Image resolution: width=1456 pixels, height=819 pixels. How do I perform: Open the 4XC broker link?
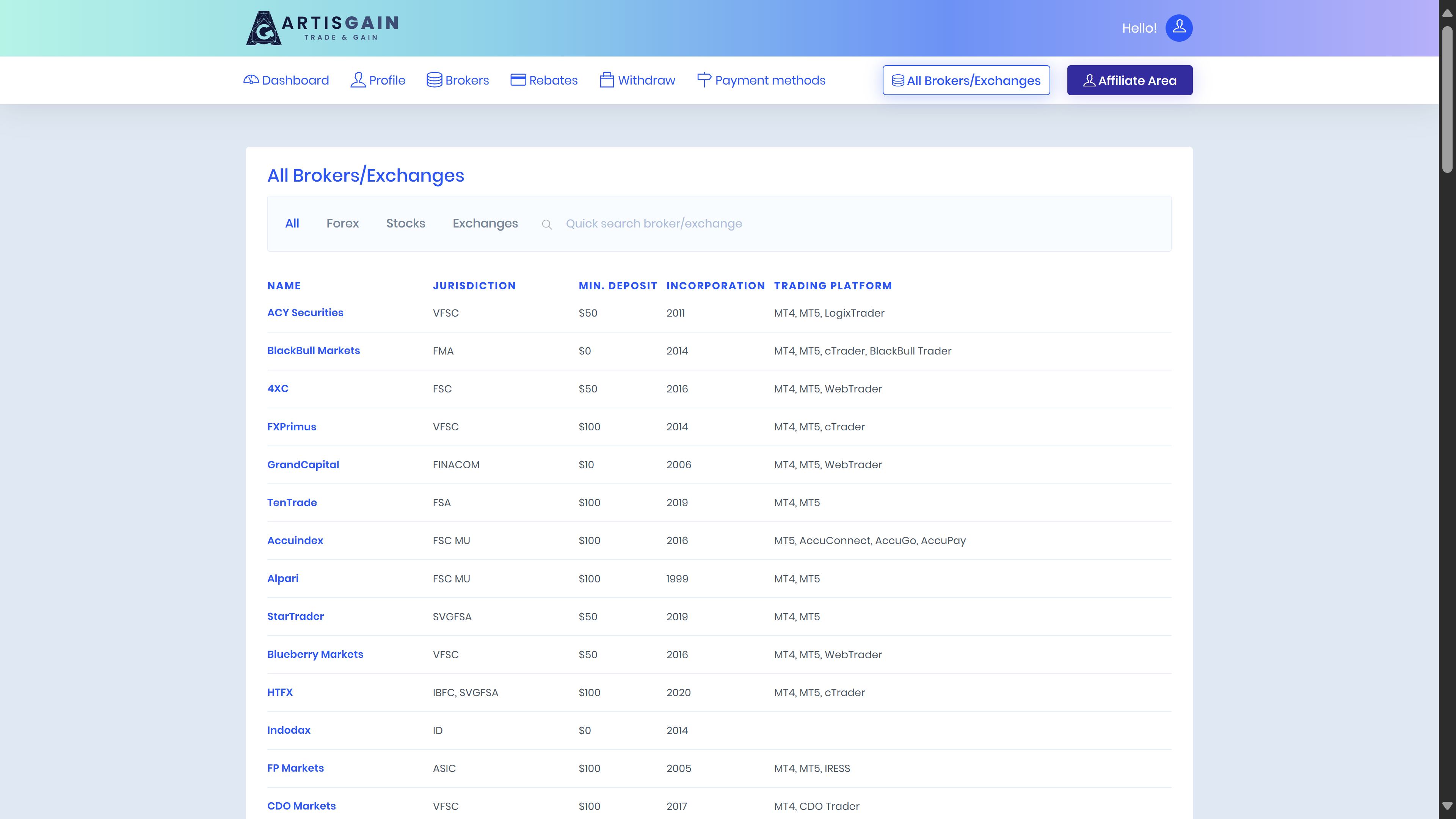pyautogui.click(x=278, y=388)
